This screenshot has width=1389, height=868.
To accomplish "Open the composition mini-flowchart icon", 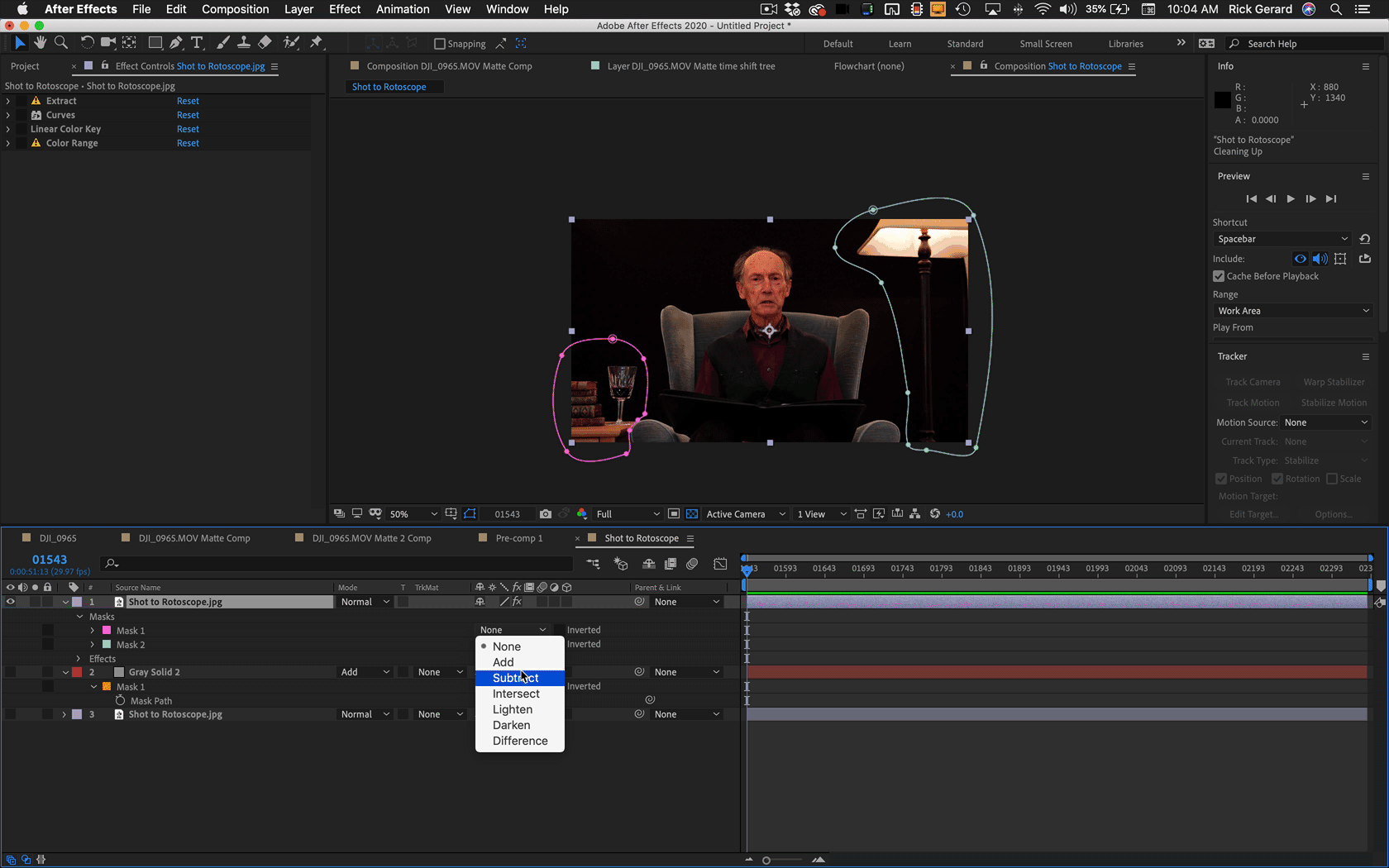I will coord(593,564).
